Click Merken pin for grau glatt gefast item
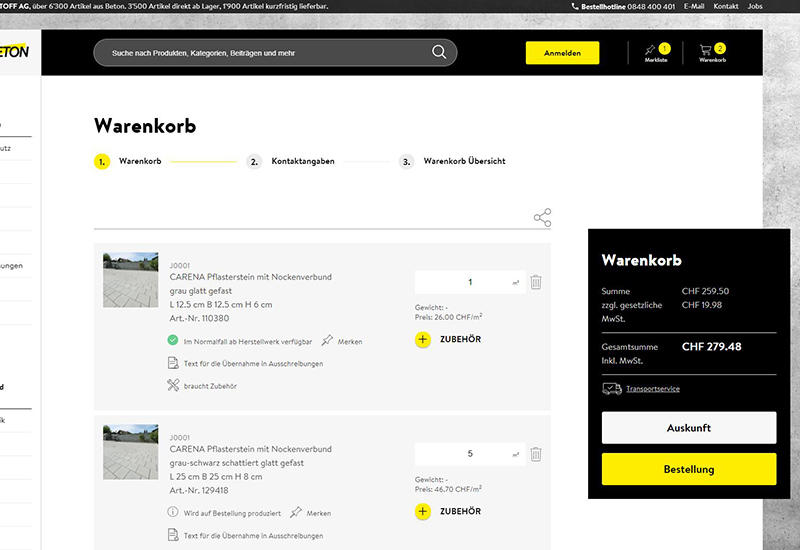The width and height of the screenshot is (800, 550). click(327, 340)
